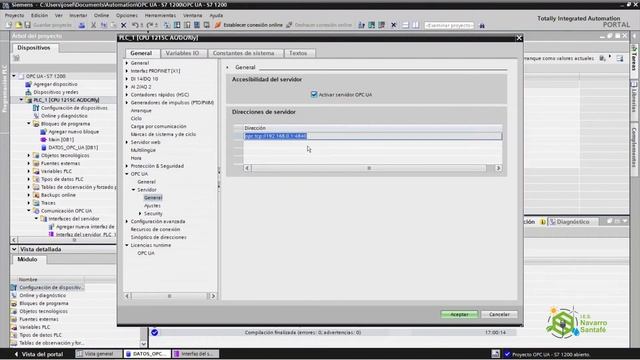Switch to Vista general taskbar tab
The image size is (640, 360).
click(x=98, y=354)
